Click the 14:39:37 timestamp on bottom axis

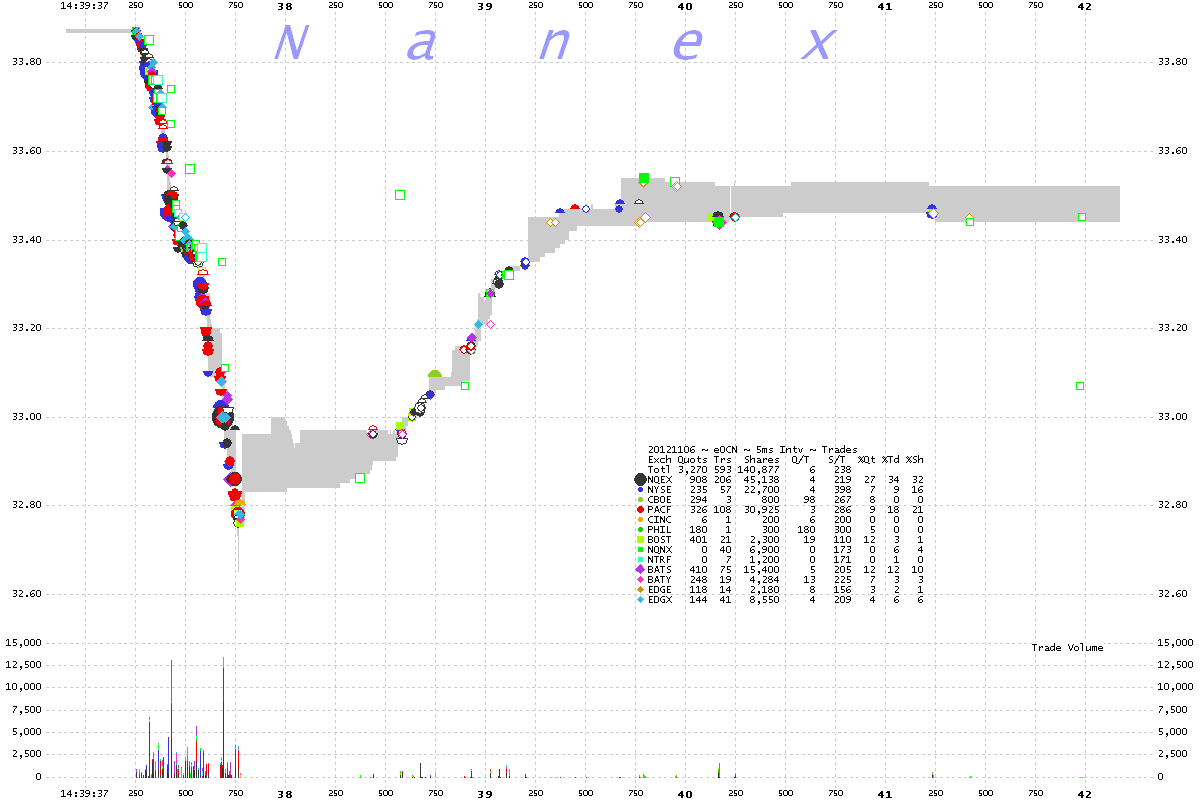84,793
